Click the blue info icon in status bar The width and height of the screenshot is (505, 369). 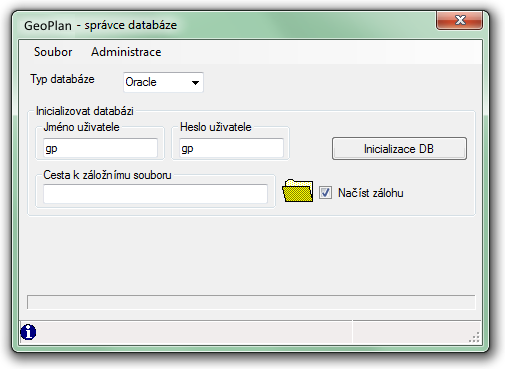(x=28, y=332)
